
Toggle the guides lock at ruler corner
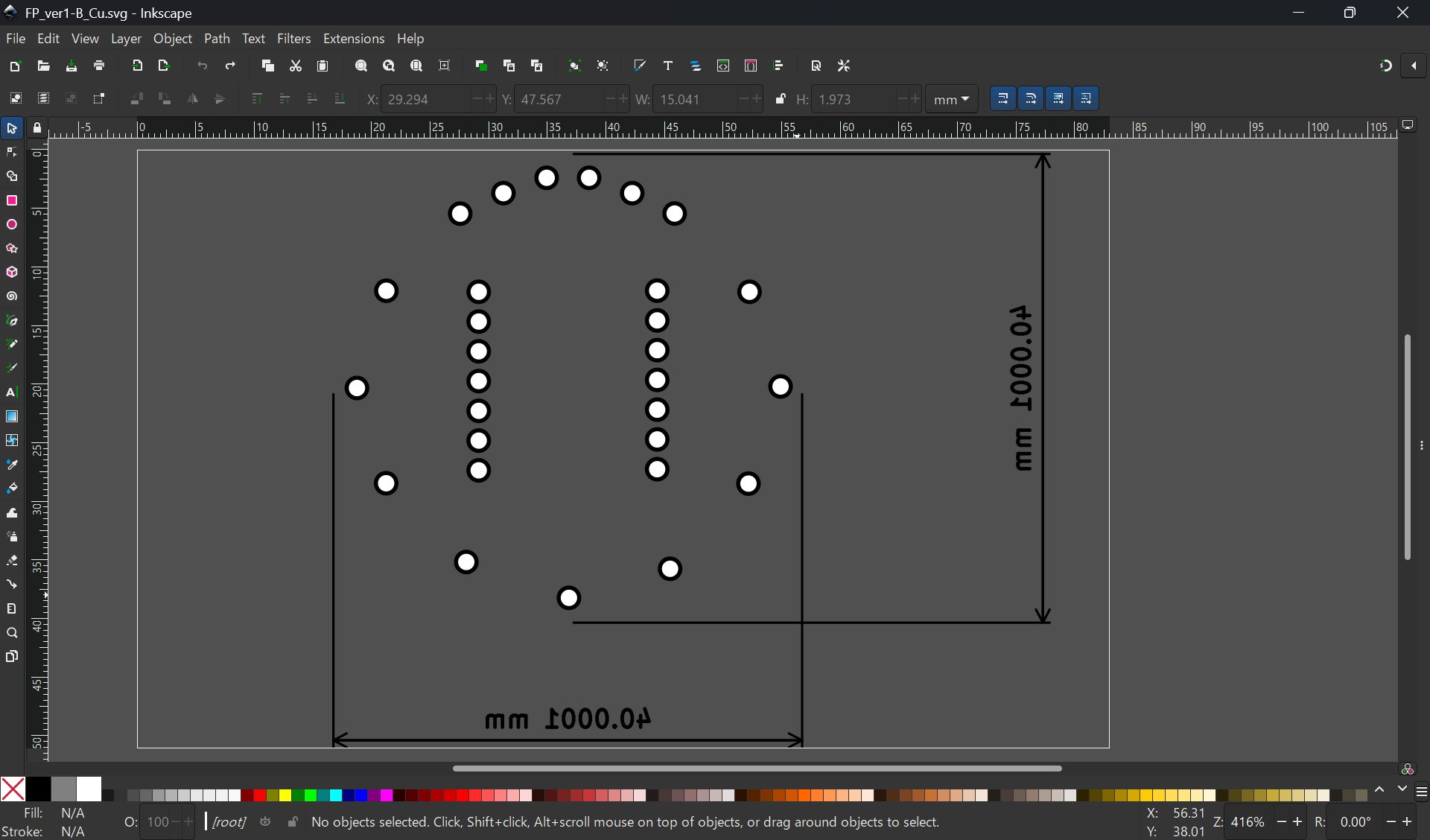tap(37, 128)
